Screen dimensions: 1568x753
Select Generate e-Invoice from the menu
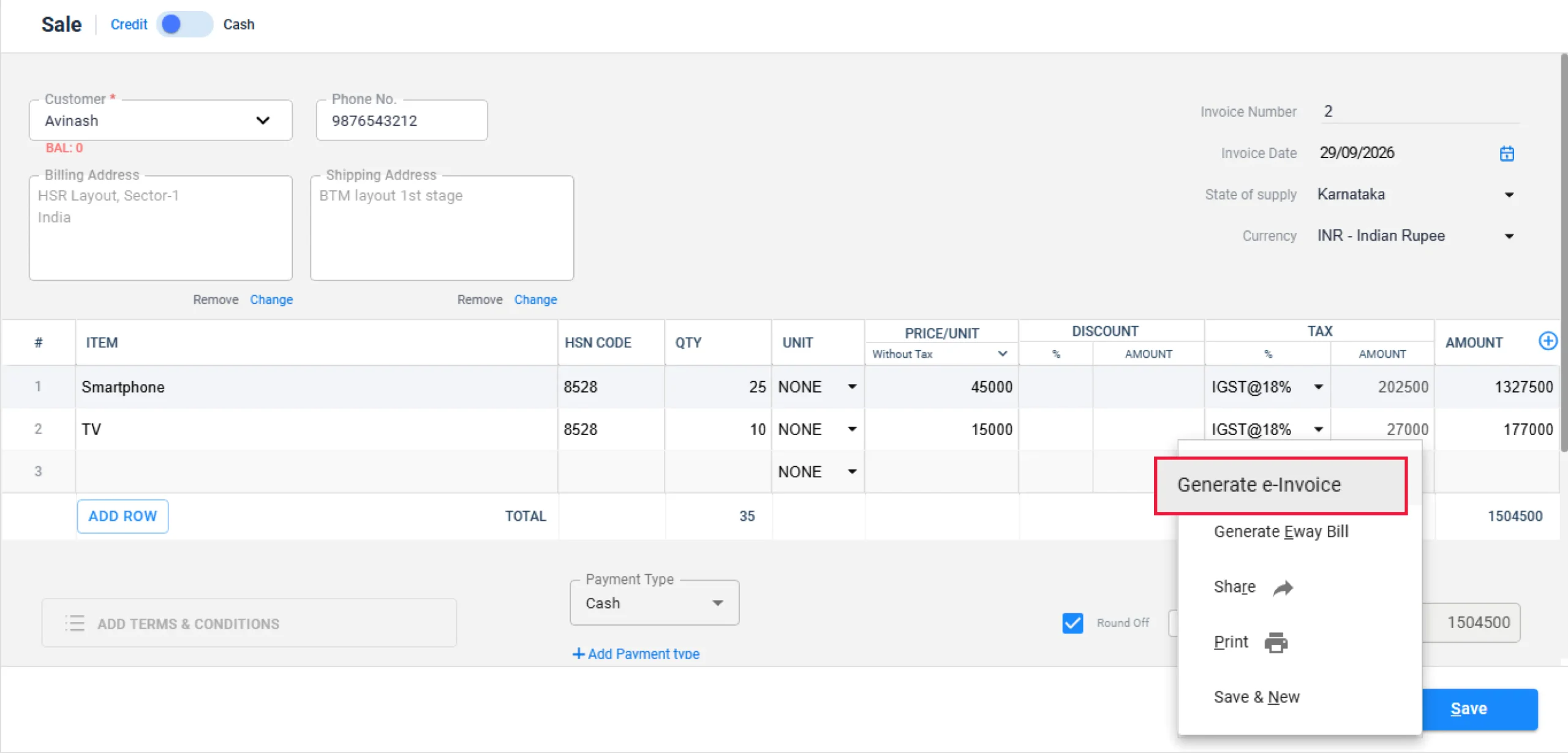1281,485
